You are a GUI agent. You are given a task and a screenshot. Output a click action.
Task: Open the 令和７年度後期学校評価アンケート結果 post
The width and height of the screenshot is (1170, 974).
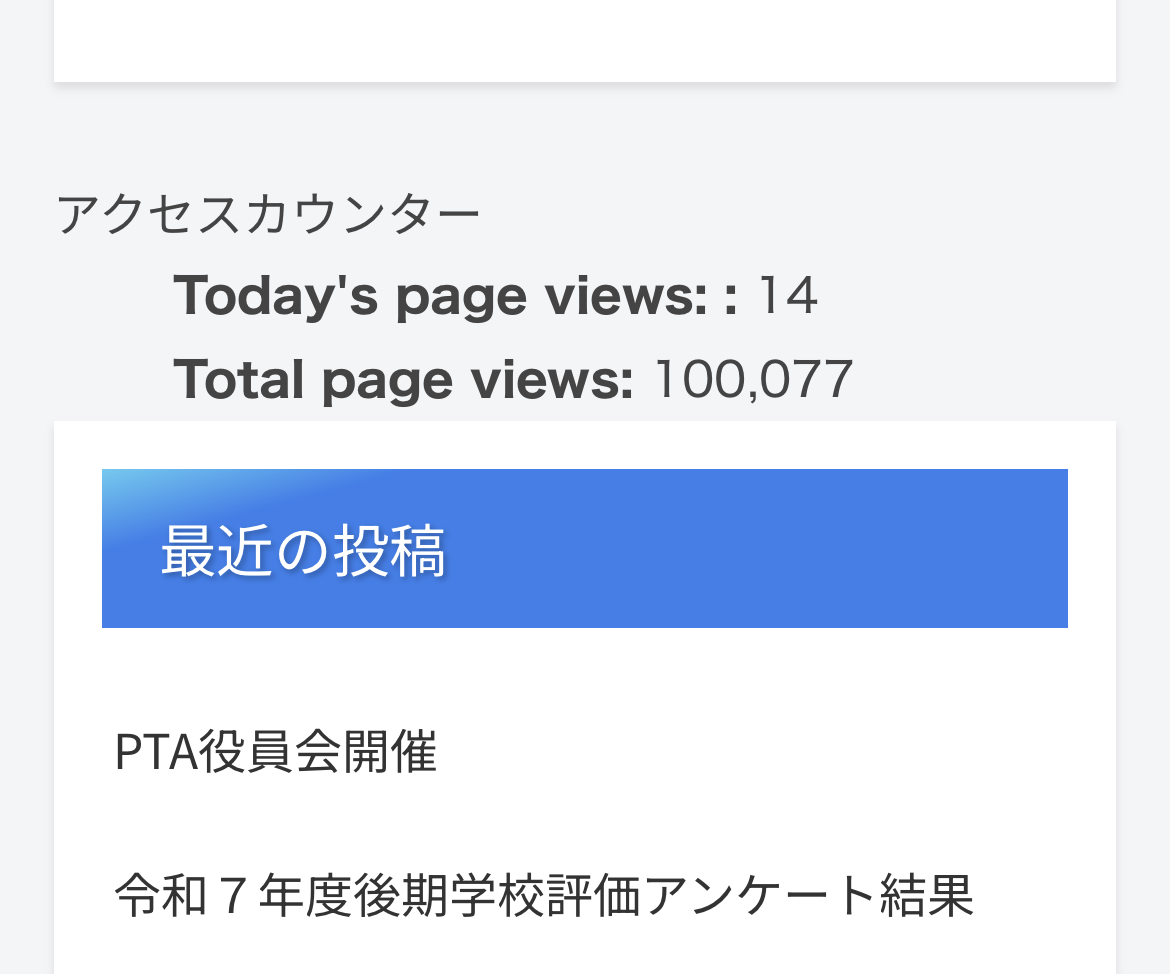543,895
